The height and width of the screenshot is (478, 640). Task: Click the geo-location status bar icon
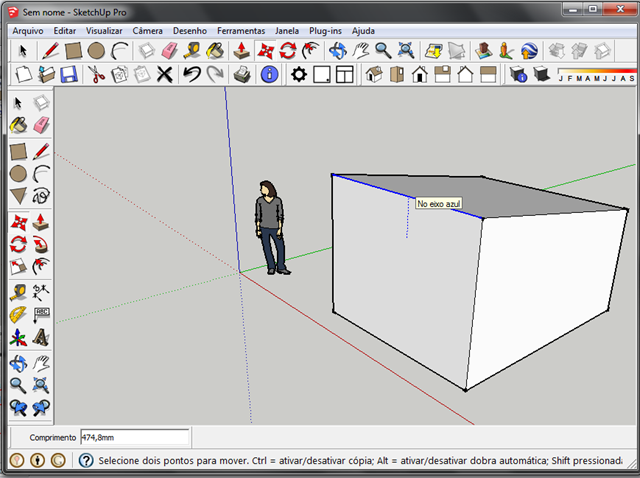[17, 461]
